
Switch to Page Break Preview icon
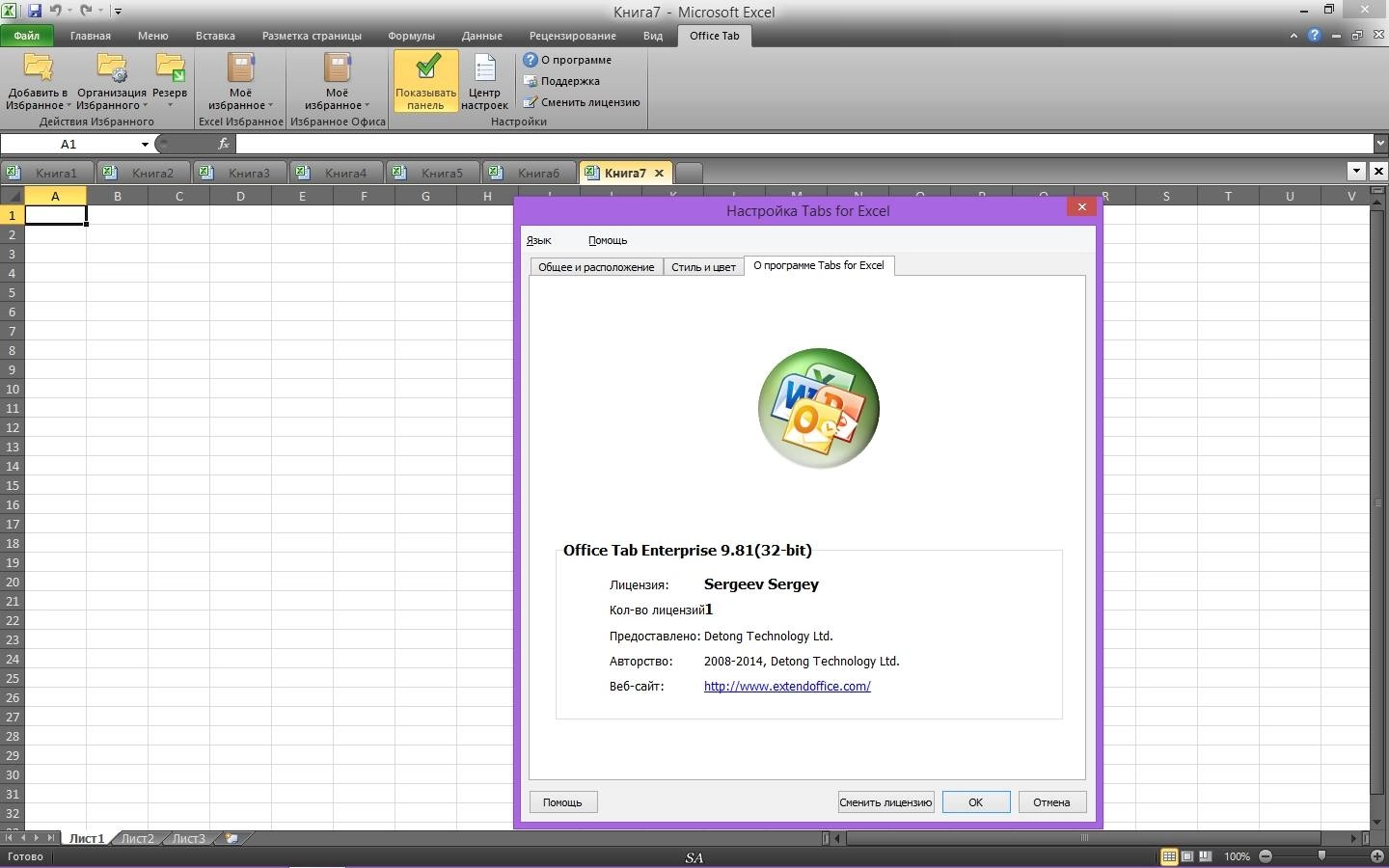[1205, 856]
